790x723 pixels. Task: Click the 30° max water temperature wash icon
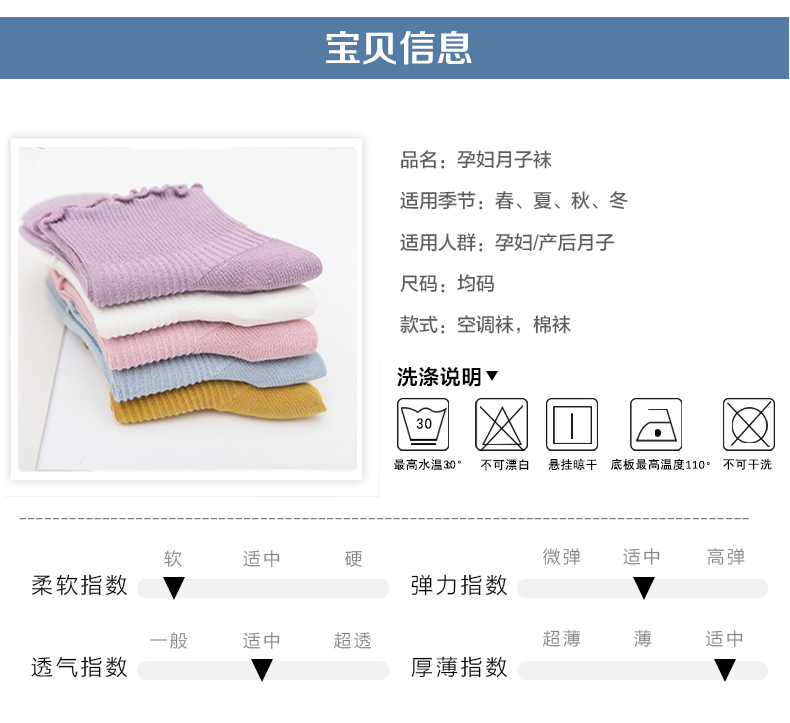coord(423,425)
